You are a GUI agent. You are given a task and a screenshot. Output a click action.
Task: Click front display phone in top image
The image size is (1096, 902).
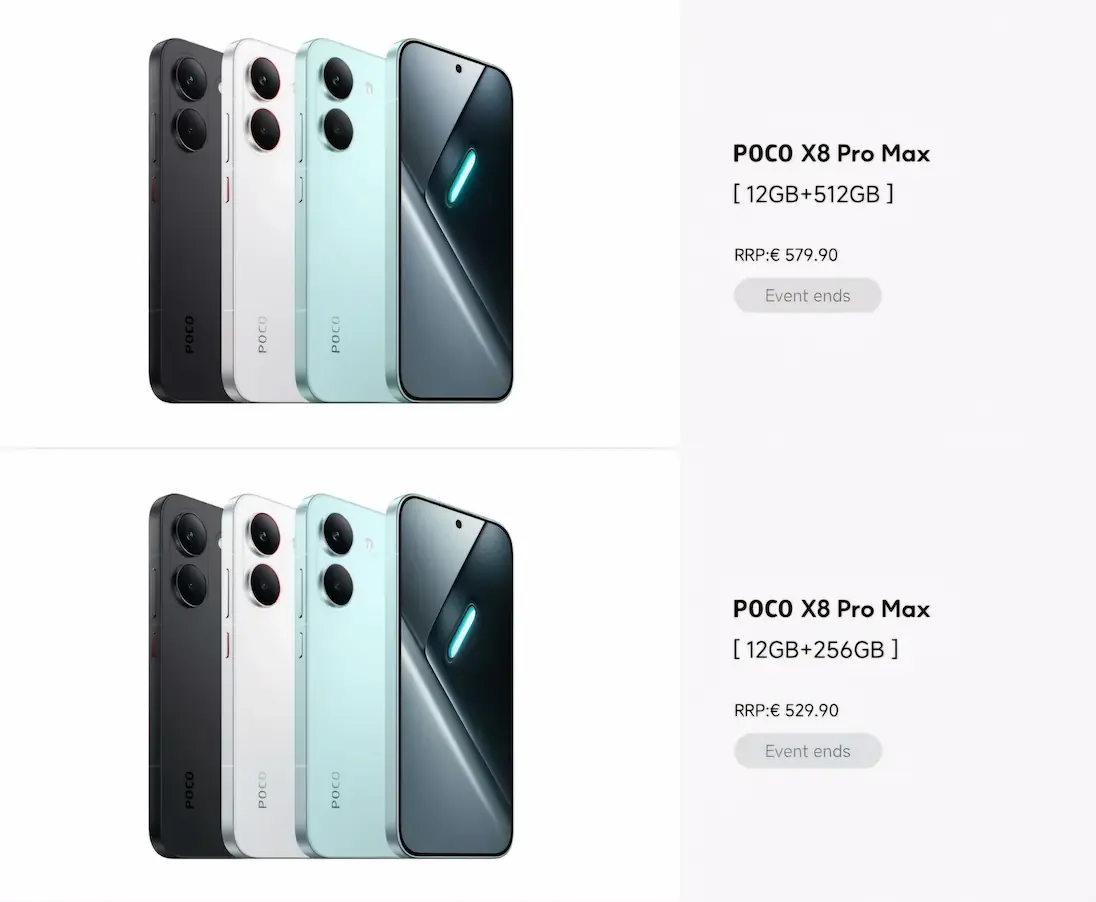(455, 220)
